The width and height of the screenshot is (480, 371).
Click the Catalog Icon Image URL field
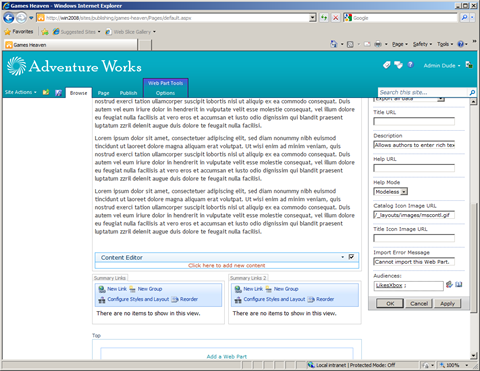(x=414, y=215)
